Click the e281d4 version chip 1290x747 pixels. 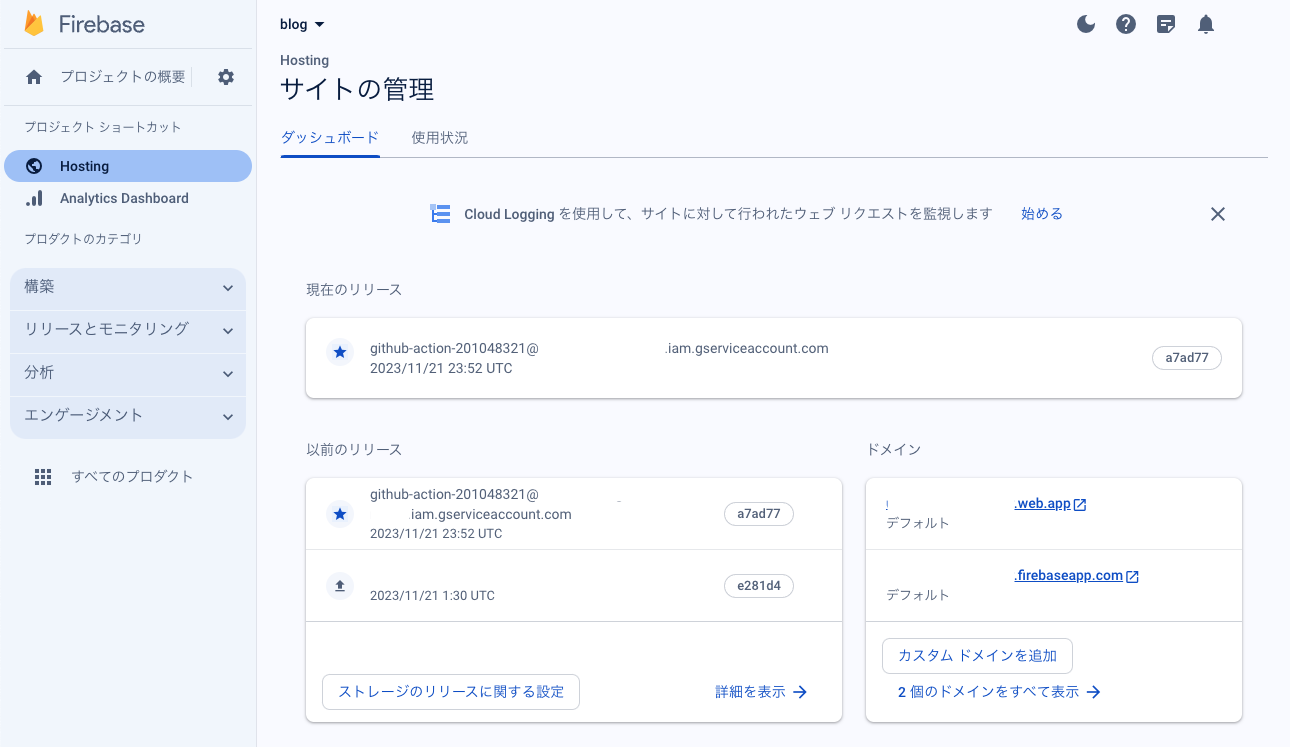click(x=759, y=586)
